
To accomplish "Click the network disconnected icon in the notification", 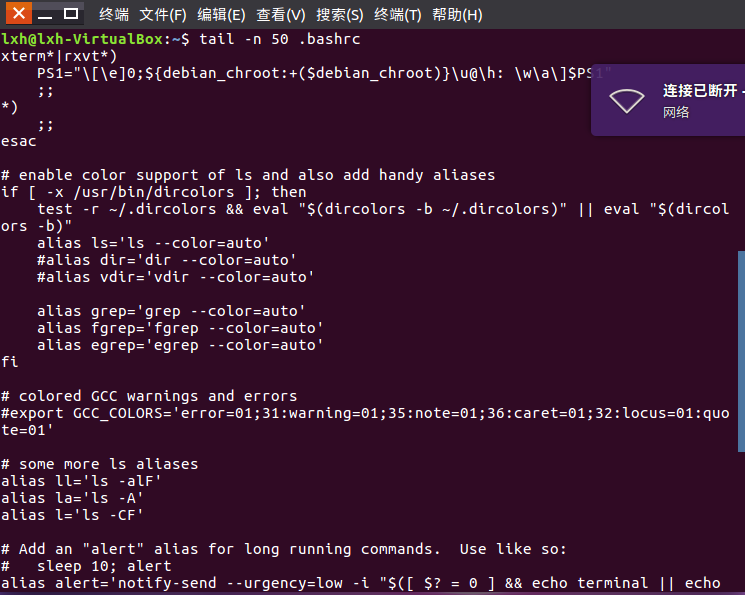I will pyautogui.click(x=627, y=101).
